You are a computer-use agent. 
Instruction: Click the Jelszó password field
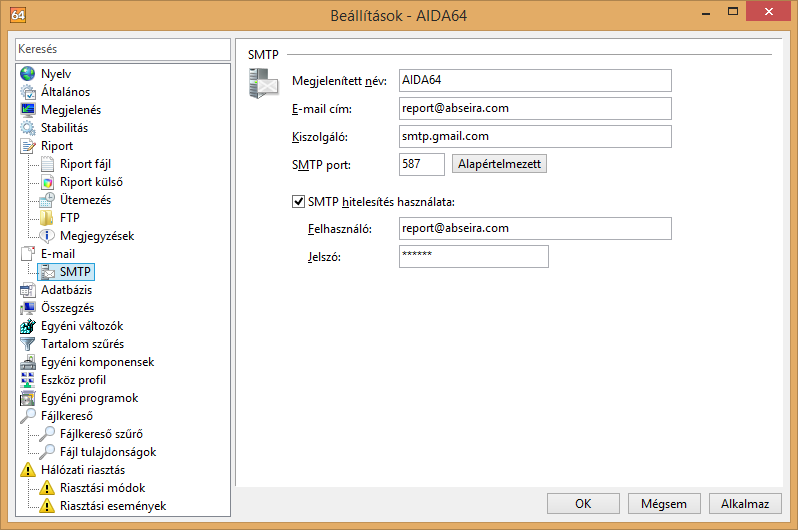click(x=473, y=257)
